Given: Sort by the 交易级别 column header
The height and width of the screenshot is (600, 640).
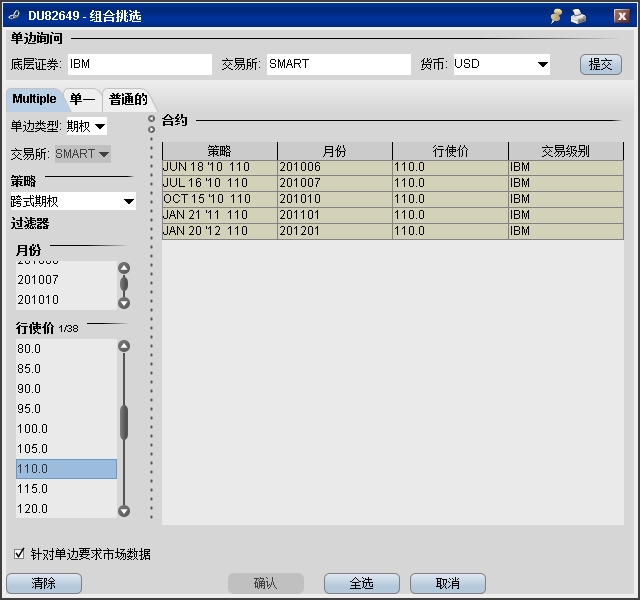Looking at the screenshot, I should point(566,151).
